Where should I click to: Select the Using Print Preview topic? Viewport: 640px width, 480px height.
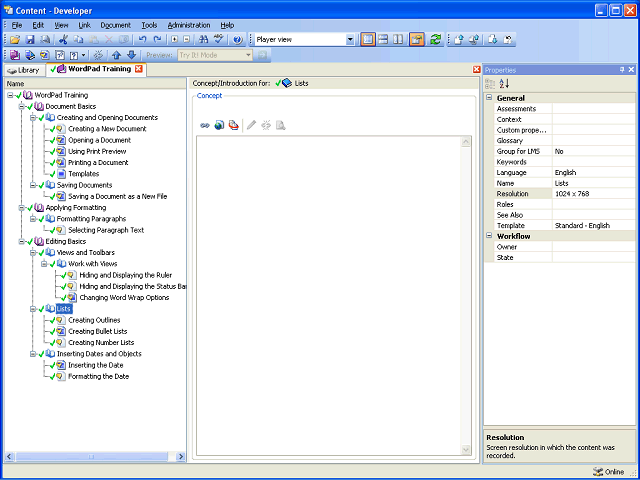(97, 151)
